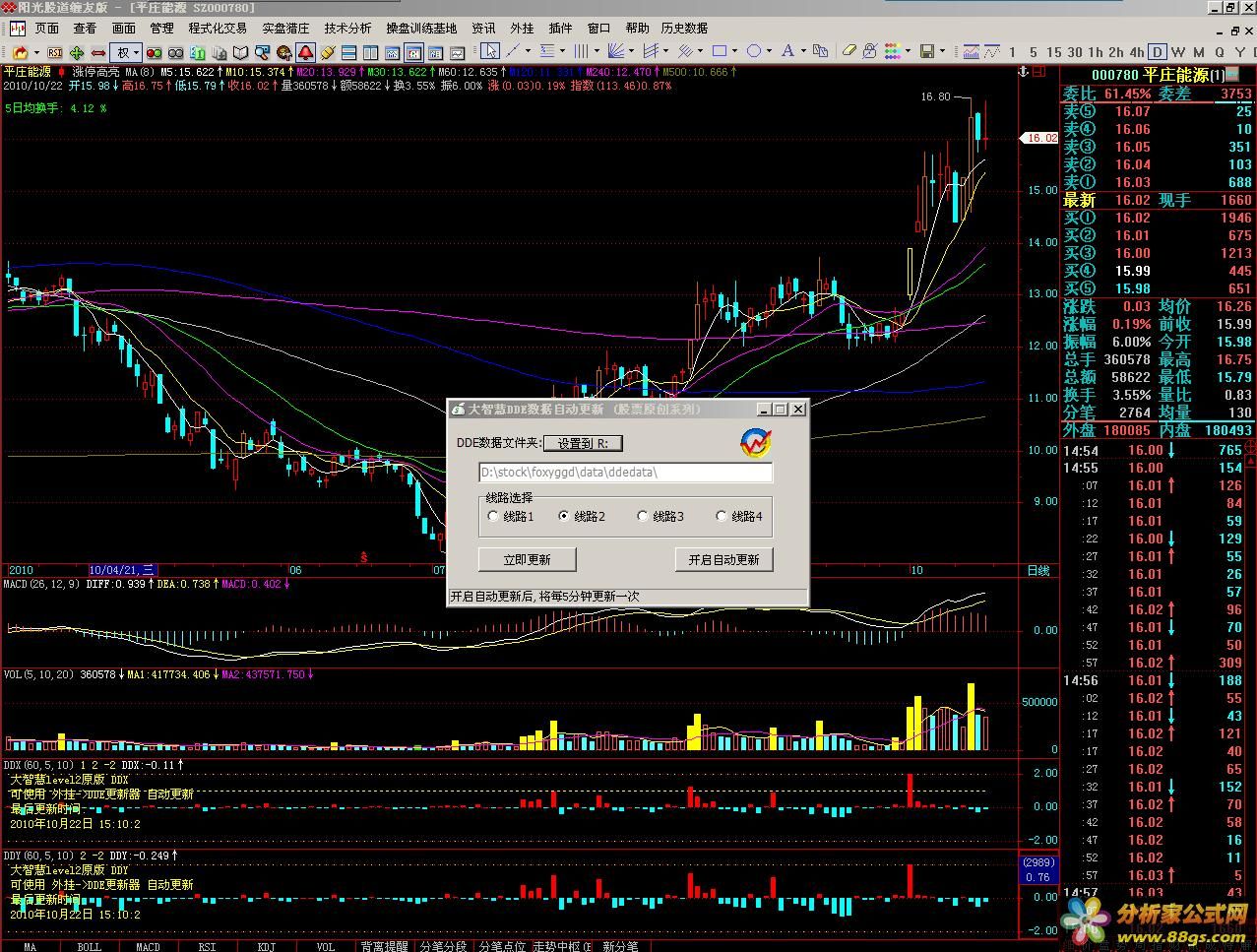The image size is (1257, 952).
Task: Click the horizontal split-window layout icon
Action: coord(348,52)
